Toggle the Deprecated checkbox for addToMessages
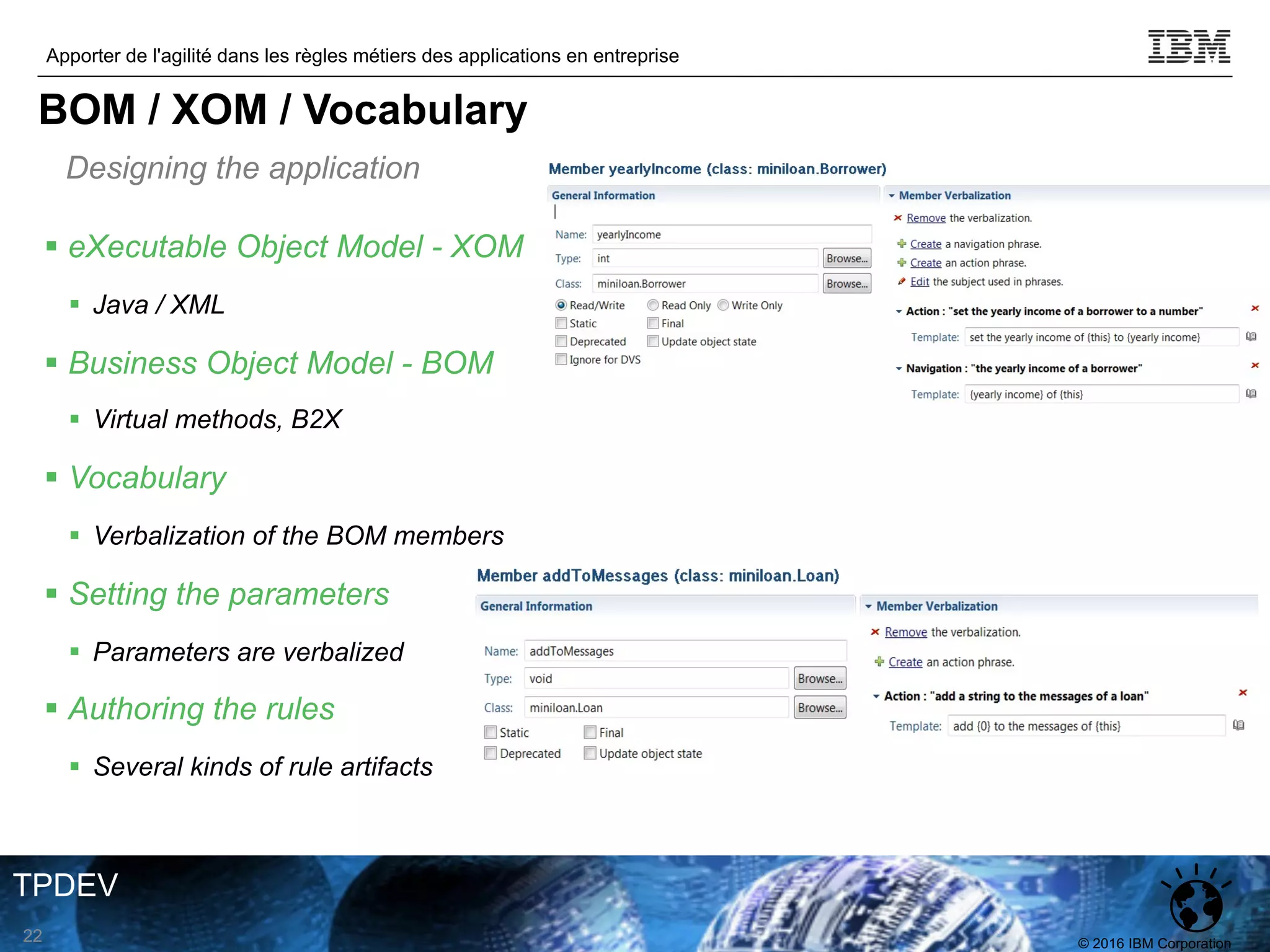The width and height of the screenshot is (1270, 952). pyautogui.click(x=491, y=753)
